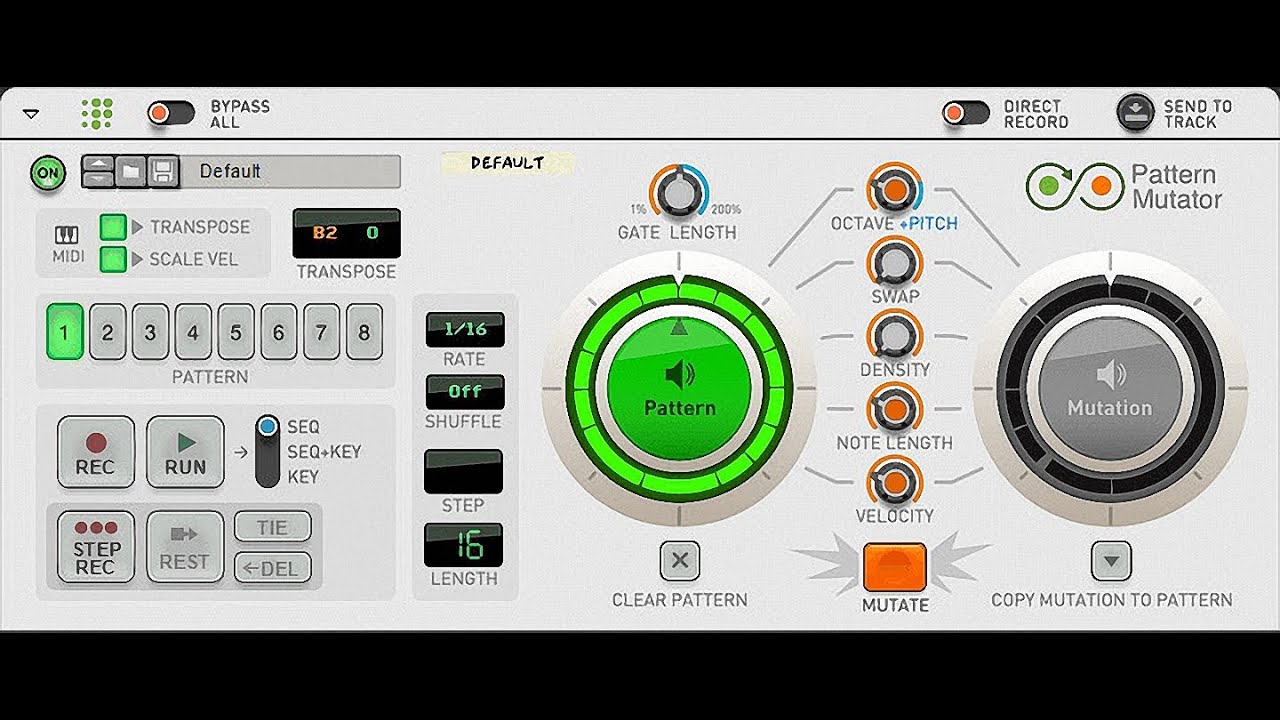Click the MIDI keyboard icon

pos(66,236)
